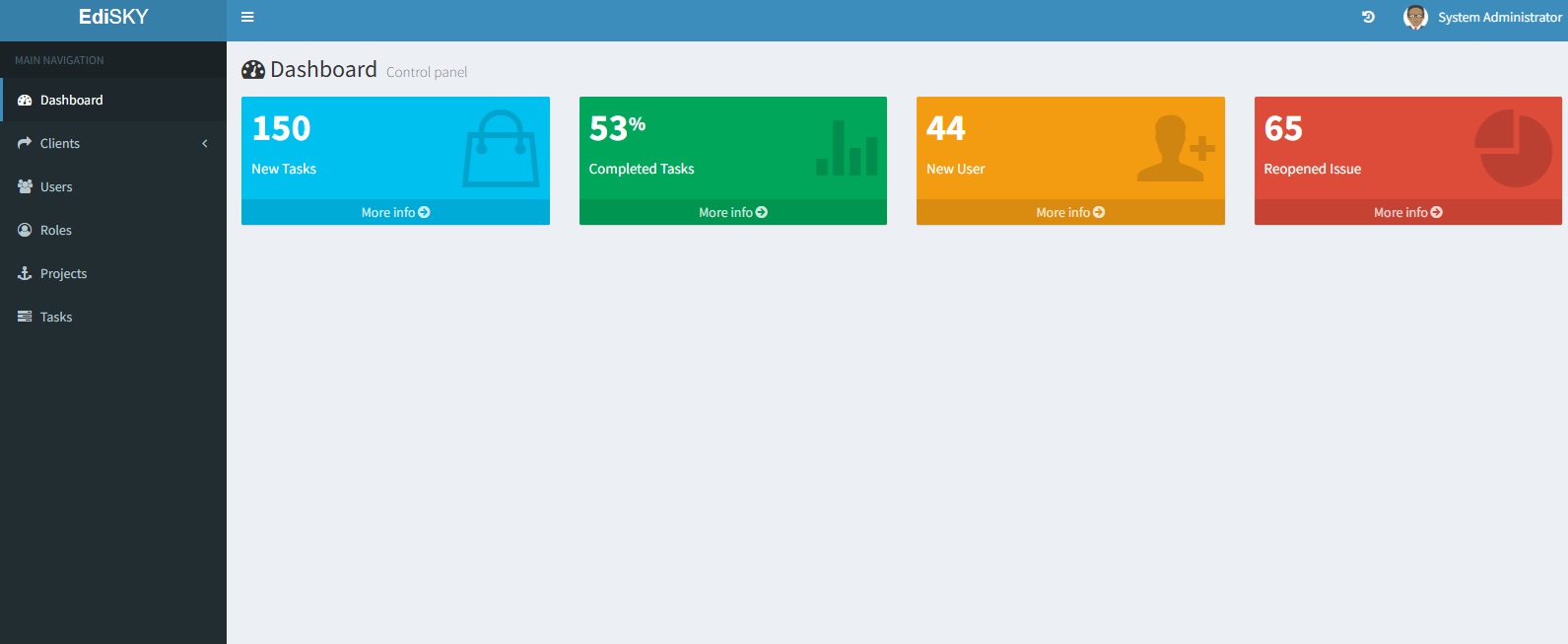The width and height of the screenshot is (1568, 644).
Task: Toggle the sidebar with the hamburger icon
Action: (x=247, y=17)
